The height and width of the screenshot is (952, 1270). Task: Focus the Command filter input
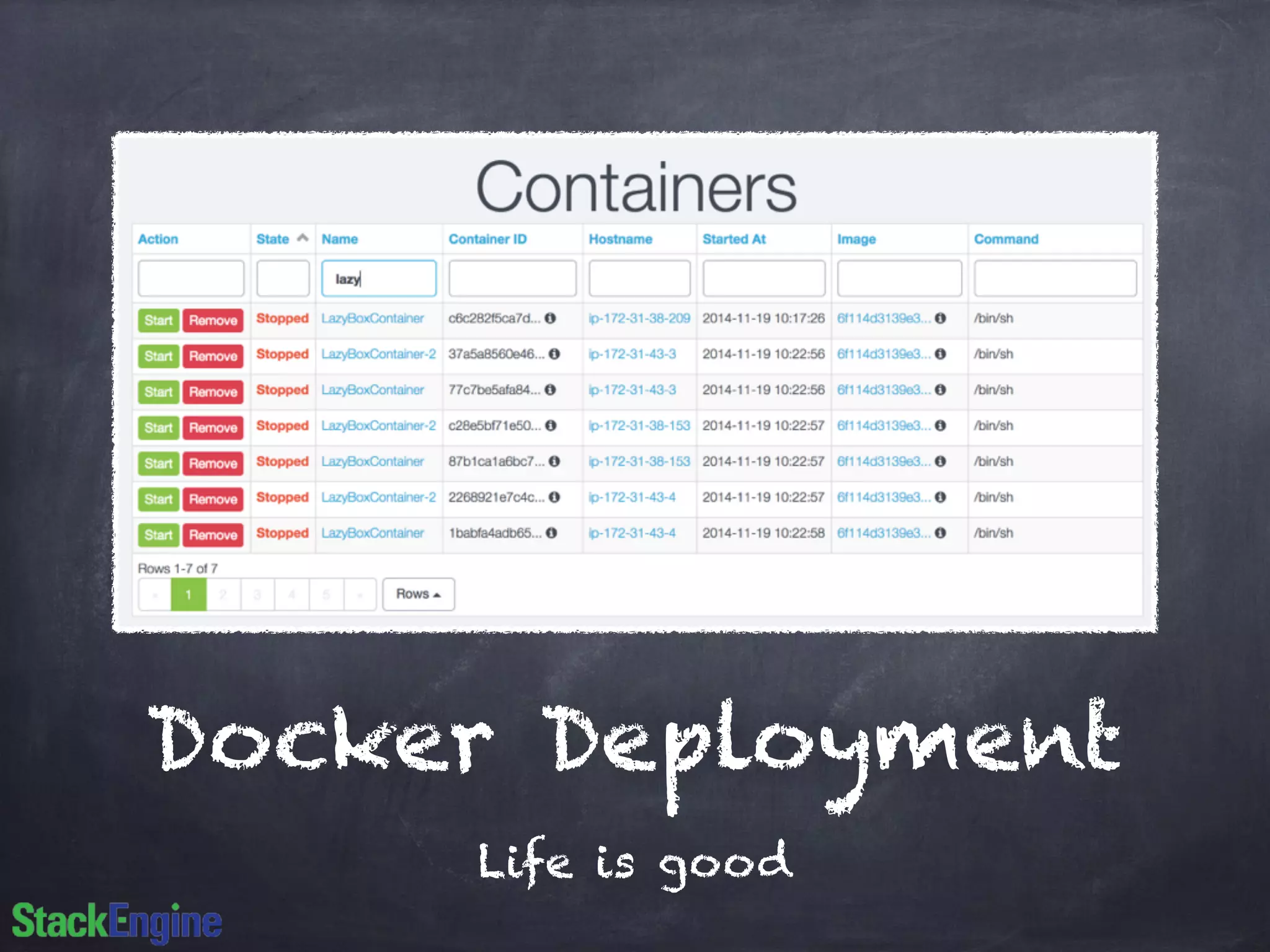point(1055,278)
